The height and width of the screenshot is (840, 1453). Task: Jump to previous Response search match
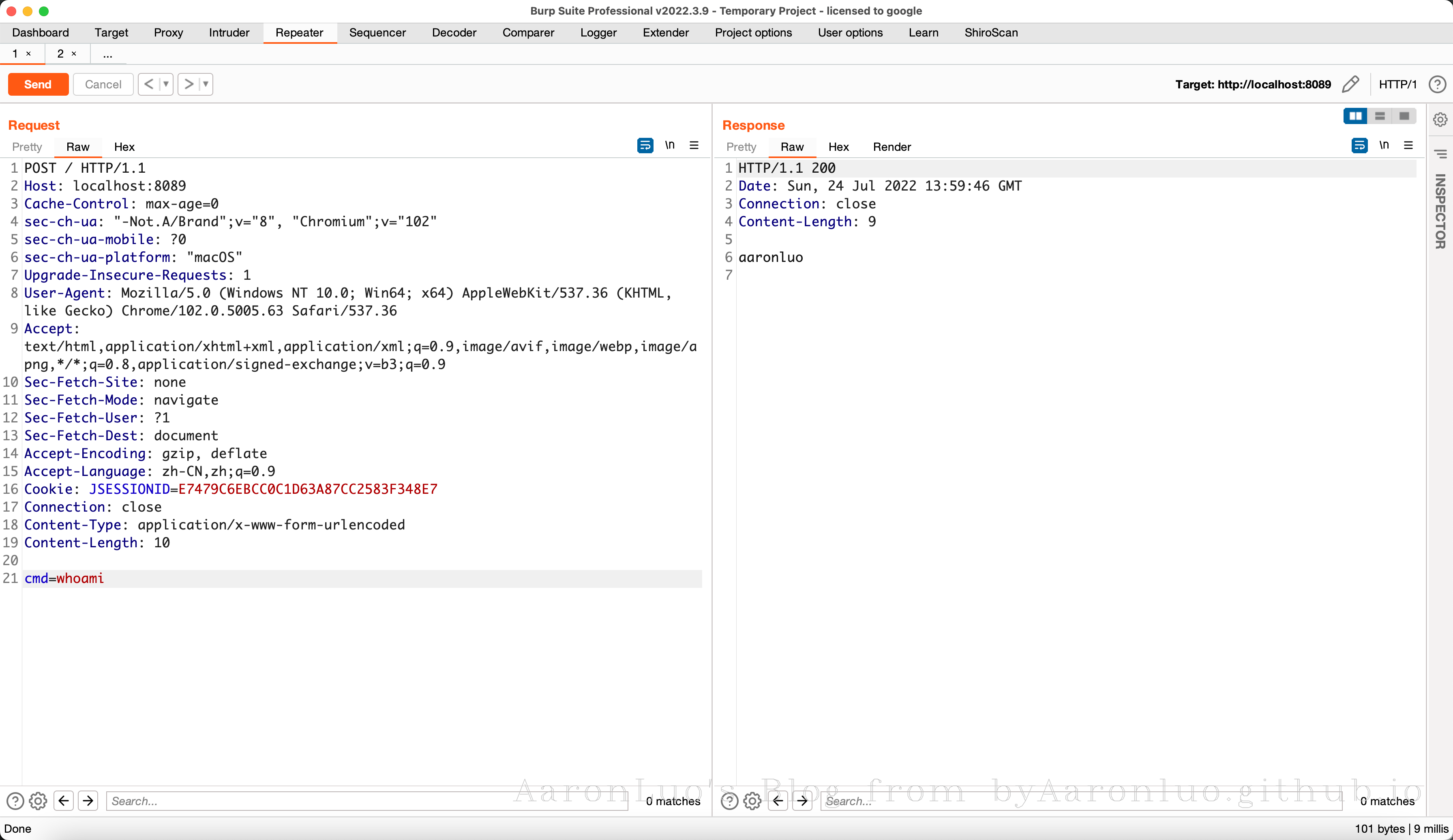(x=778, y=801)
